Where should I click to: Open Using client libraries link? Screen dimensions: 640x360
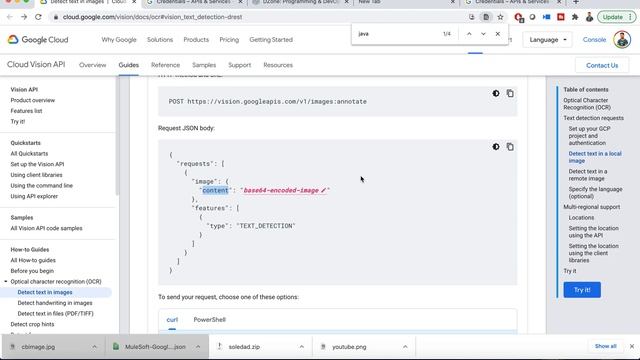coord(36,175)
